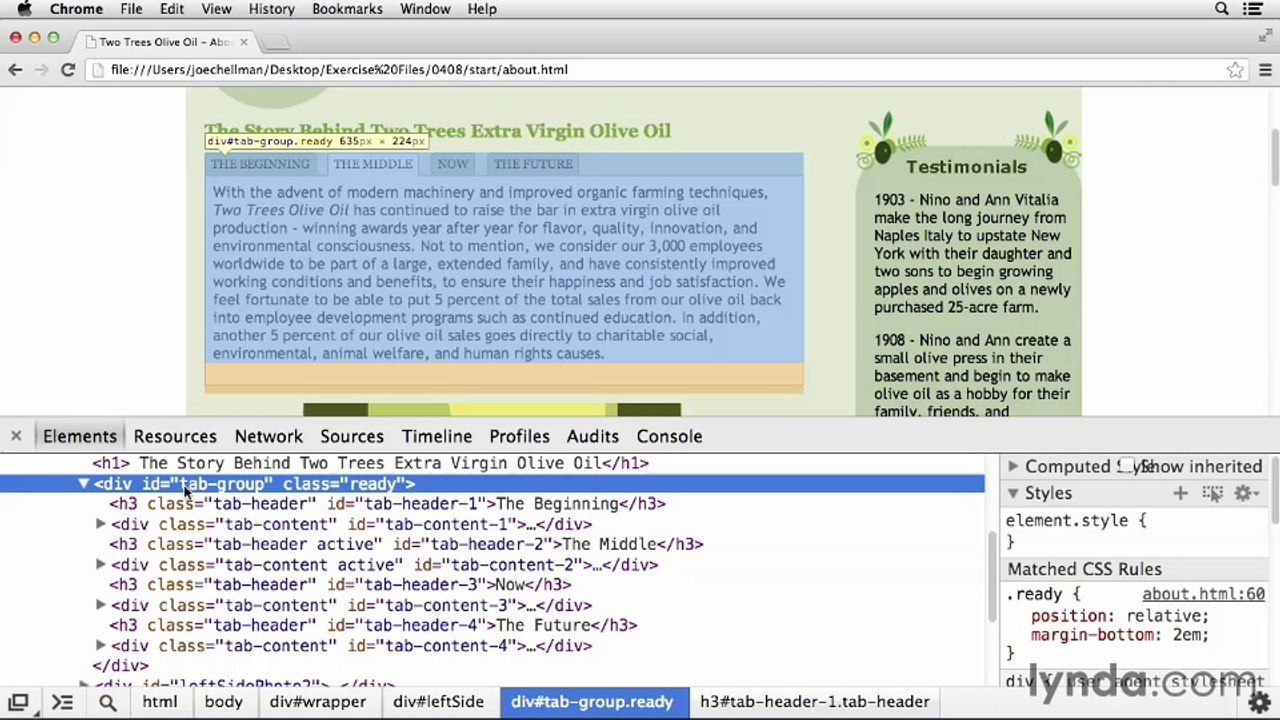
Task: Click the div#leftSide breadcrumb
Action: [x=438, y=702]
